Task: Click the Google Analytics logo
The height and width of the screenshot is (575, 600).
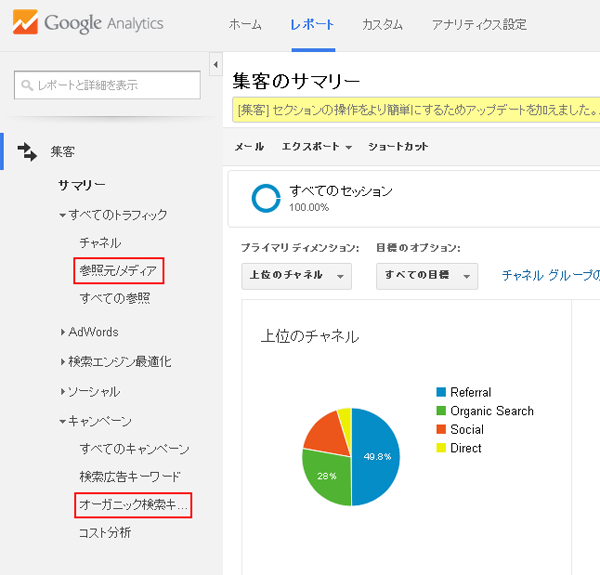Action: click(90, 24)
